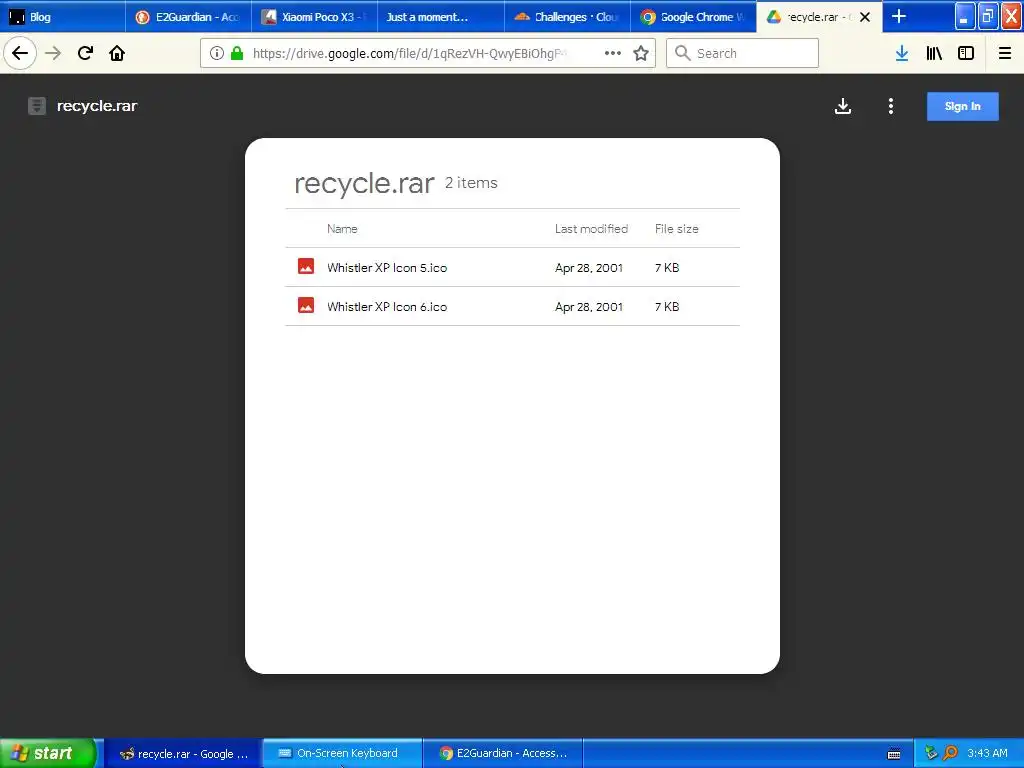Go back with the browser back arrow
1024x768 pixels.
tap(20, 53)
